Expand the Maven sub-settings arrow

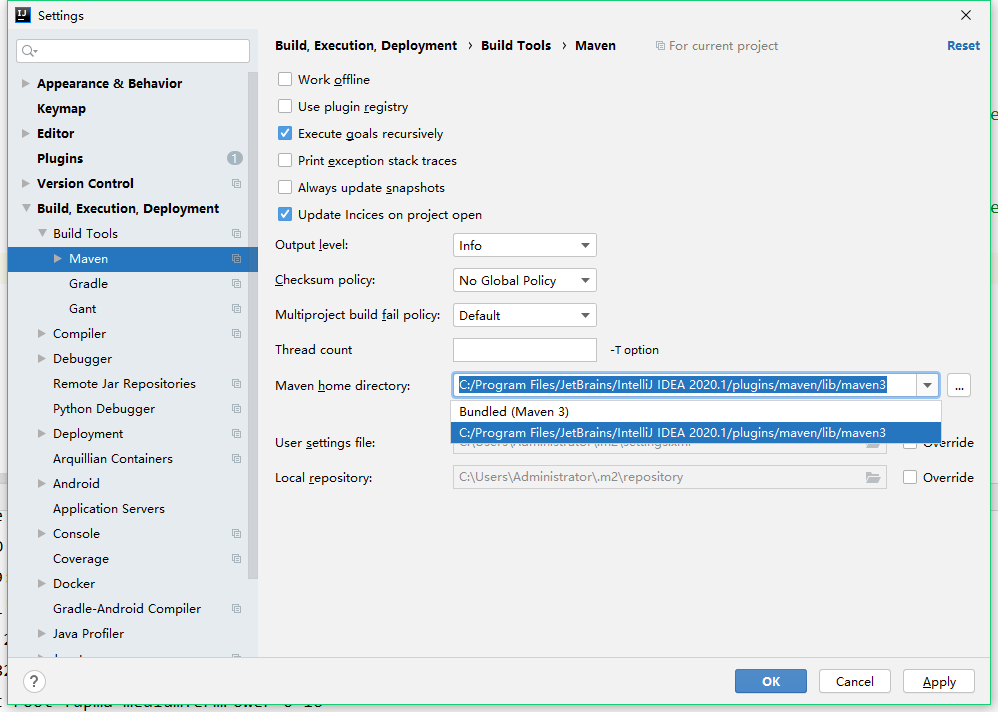[x=58, y=258]
